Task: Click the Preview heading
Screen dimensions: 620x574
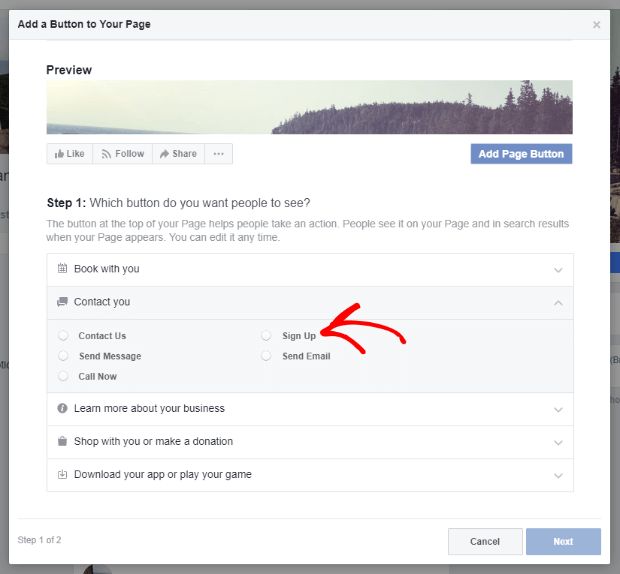Action: coord(69,70)
